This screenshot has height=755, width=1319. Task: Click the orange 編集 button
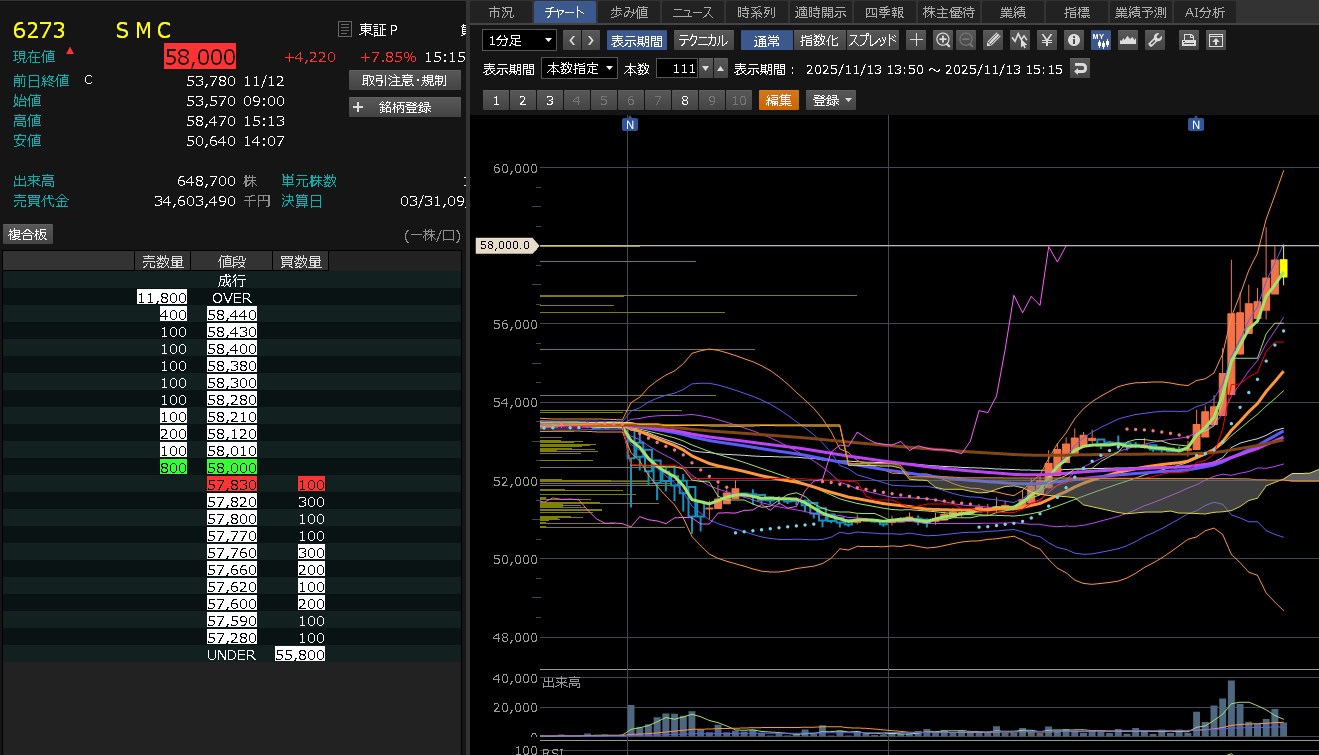tap(779, 100)
